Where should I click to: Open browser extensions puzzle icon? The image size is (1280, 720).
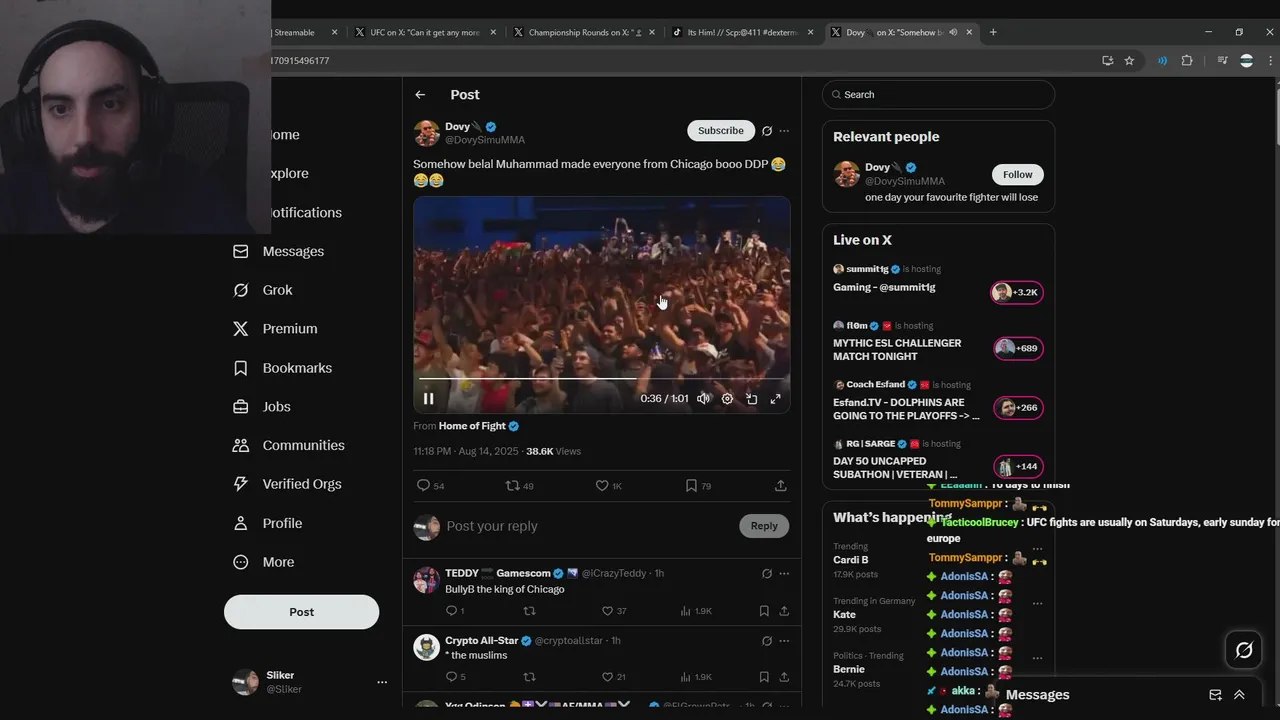[x=1187, y=61]
